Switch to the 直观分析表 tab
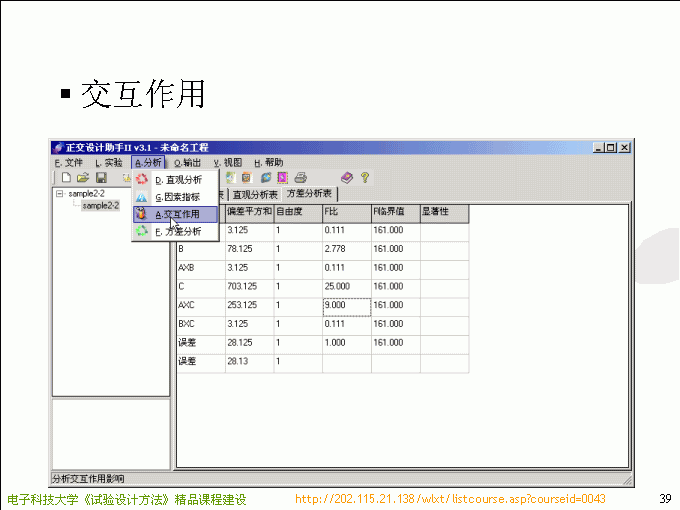 255,194
